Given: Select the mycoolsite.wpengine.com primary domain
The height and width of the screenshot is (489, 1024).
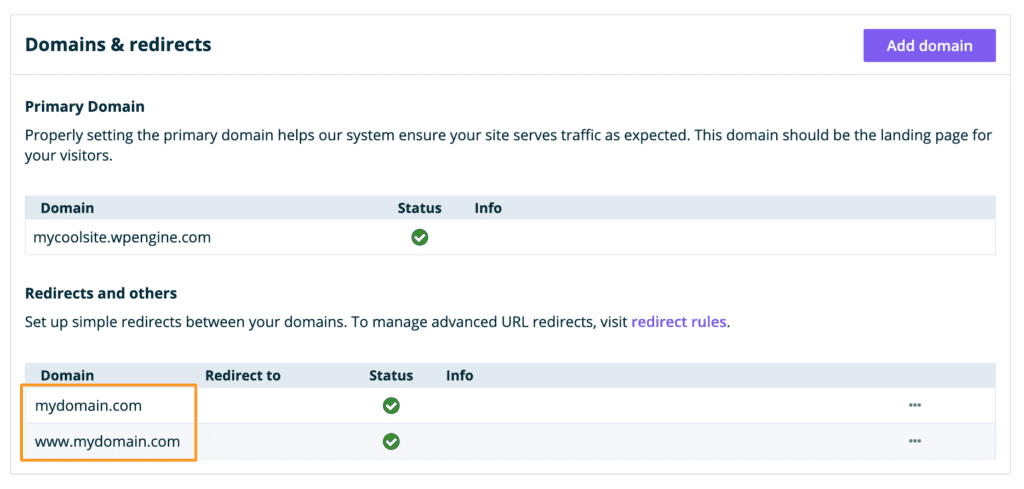Looking at the screenshot, I should (x=123, y=238).
